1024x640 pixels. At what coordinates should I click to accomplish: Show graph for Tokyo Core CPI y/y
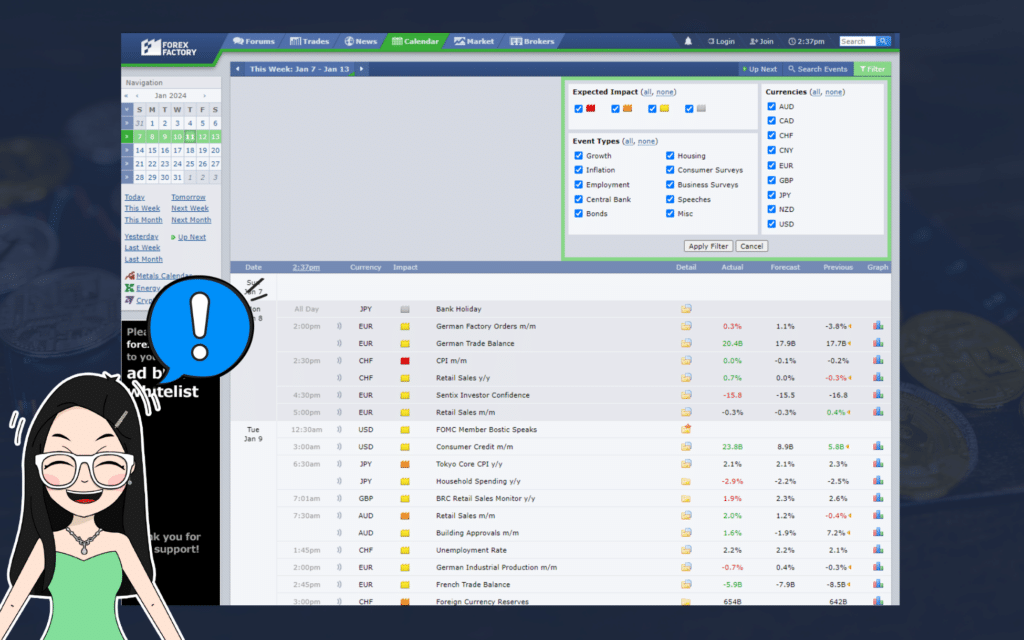pos(878,464)
